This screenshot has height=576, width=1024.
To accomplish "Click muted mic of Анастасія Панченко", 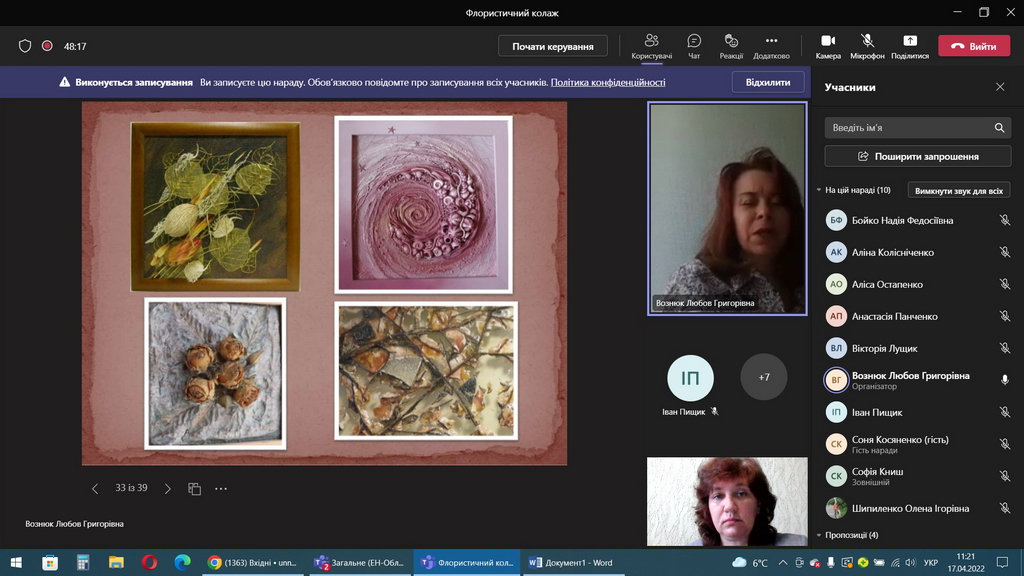I will [1004, 316].
